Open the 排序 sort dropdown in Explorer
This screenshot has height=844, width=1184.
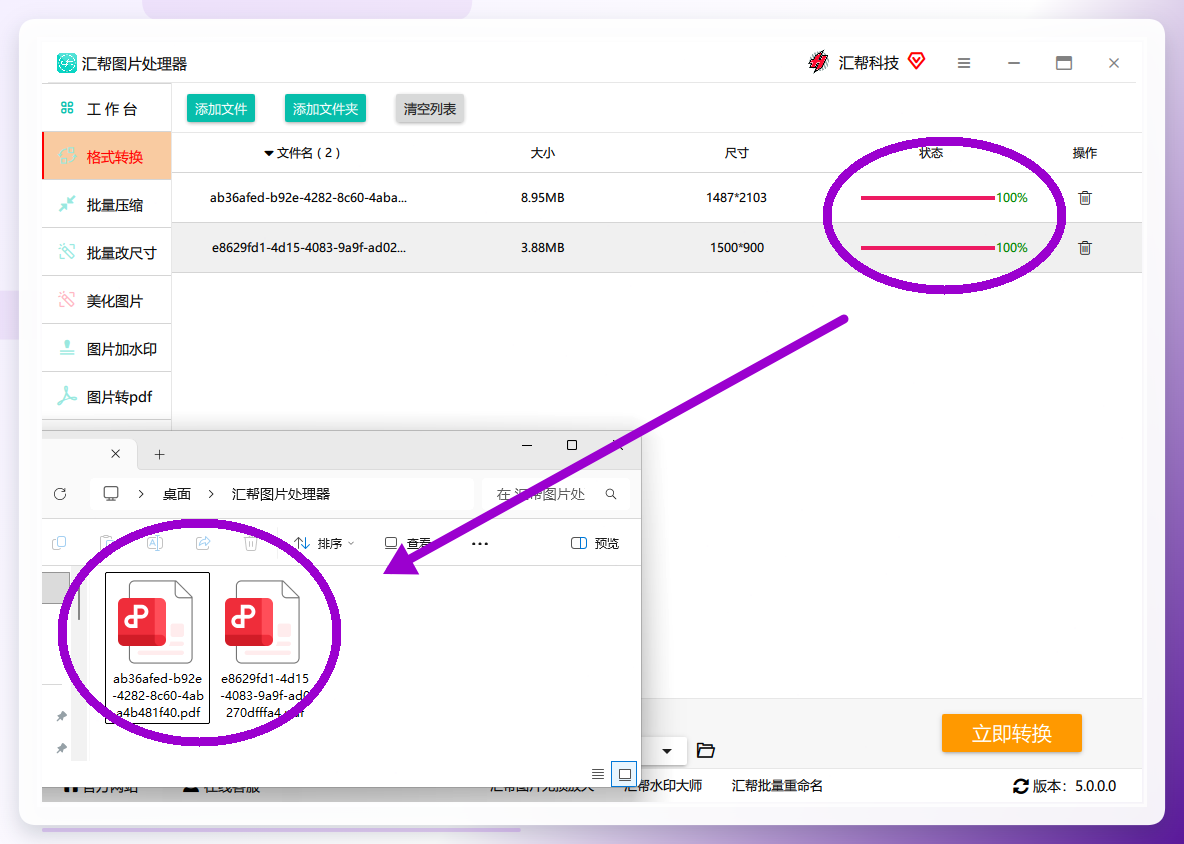coord(324,544)
